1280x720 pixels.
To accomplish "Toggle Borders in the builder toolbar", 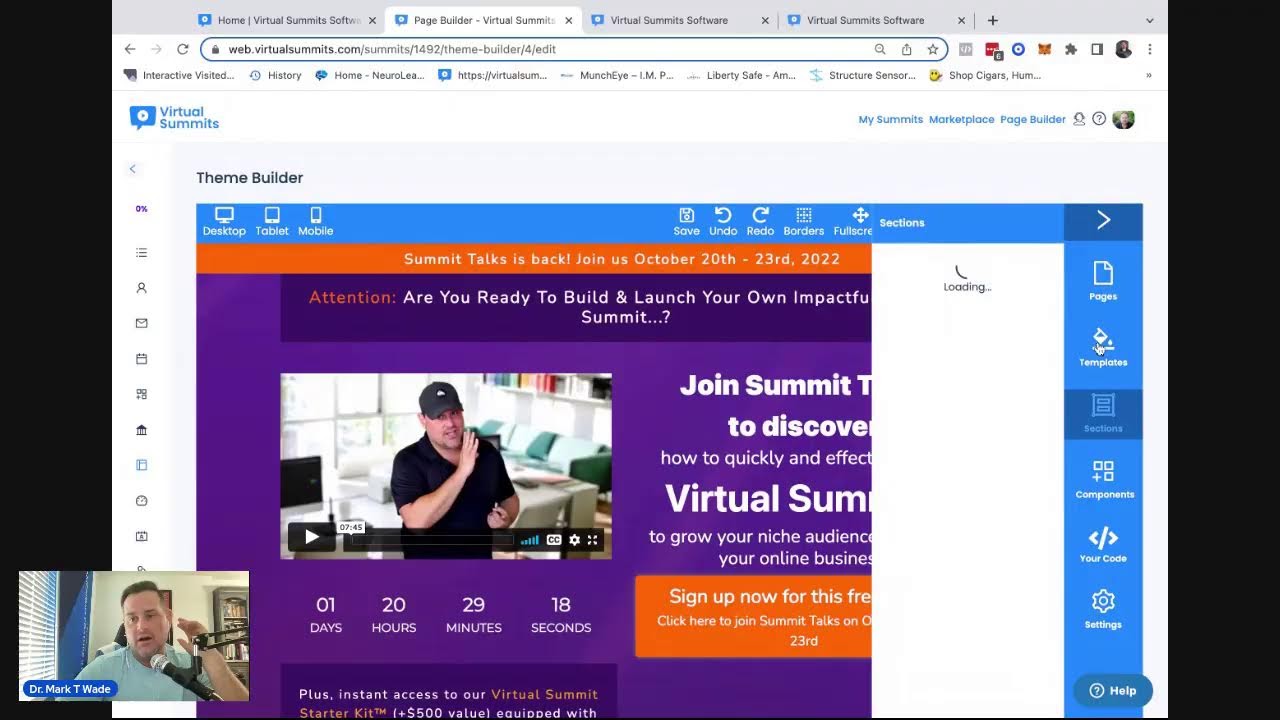I will (803, 222).
